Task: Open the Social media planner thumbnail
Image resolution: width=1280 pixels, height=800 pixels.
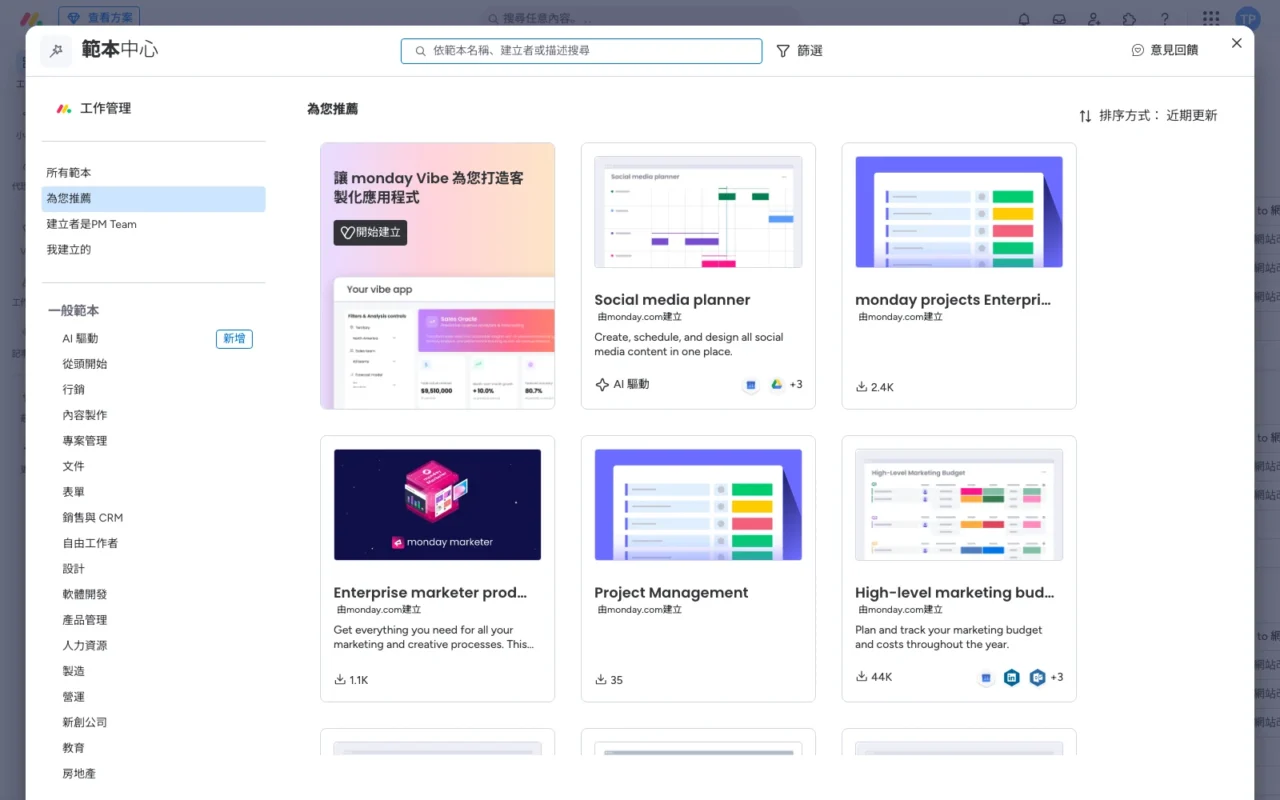Action: [x=698, y=212]
